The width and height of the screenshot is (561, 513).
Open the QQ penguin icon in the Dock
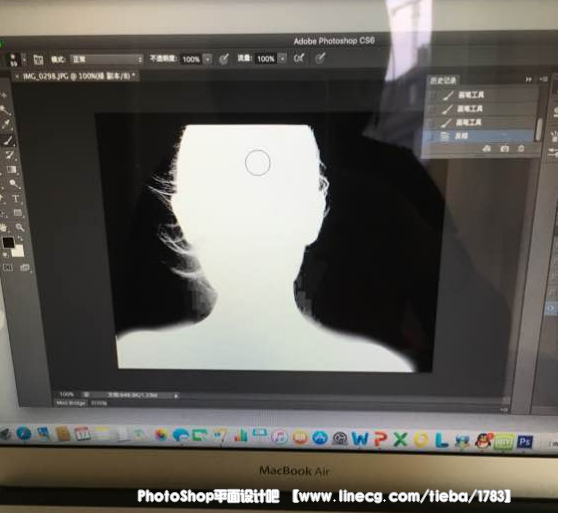[484, 440]
